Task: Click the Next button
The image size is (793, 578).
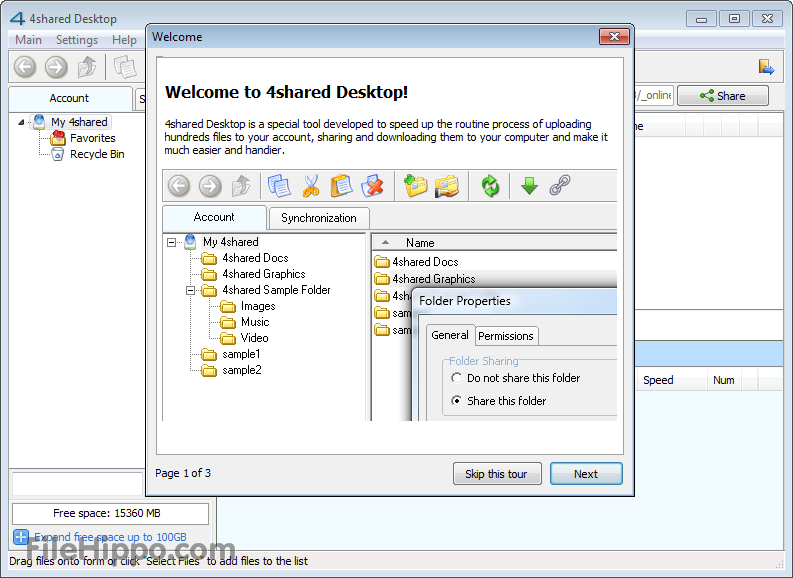Action: pyautogui.click(x=586, y=474)
